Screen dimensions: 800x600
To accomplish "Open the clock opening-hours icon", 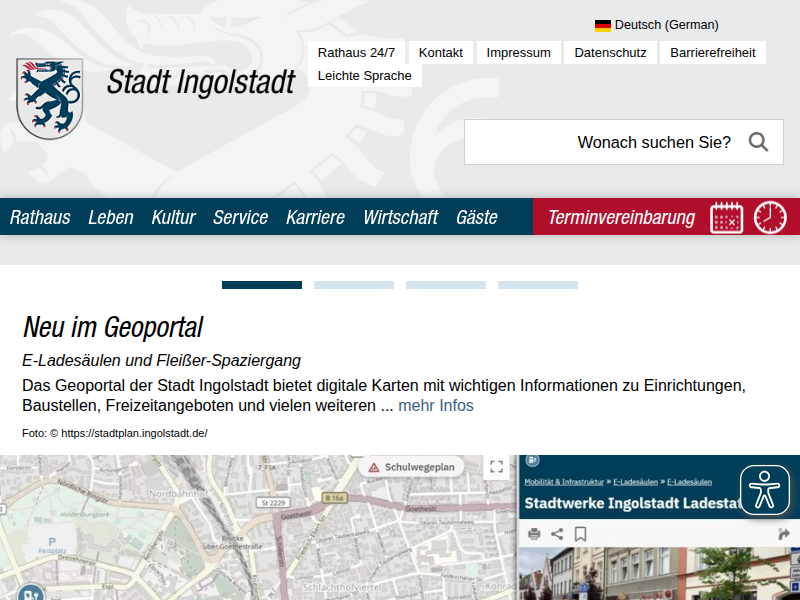I will coord(770,217).
